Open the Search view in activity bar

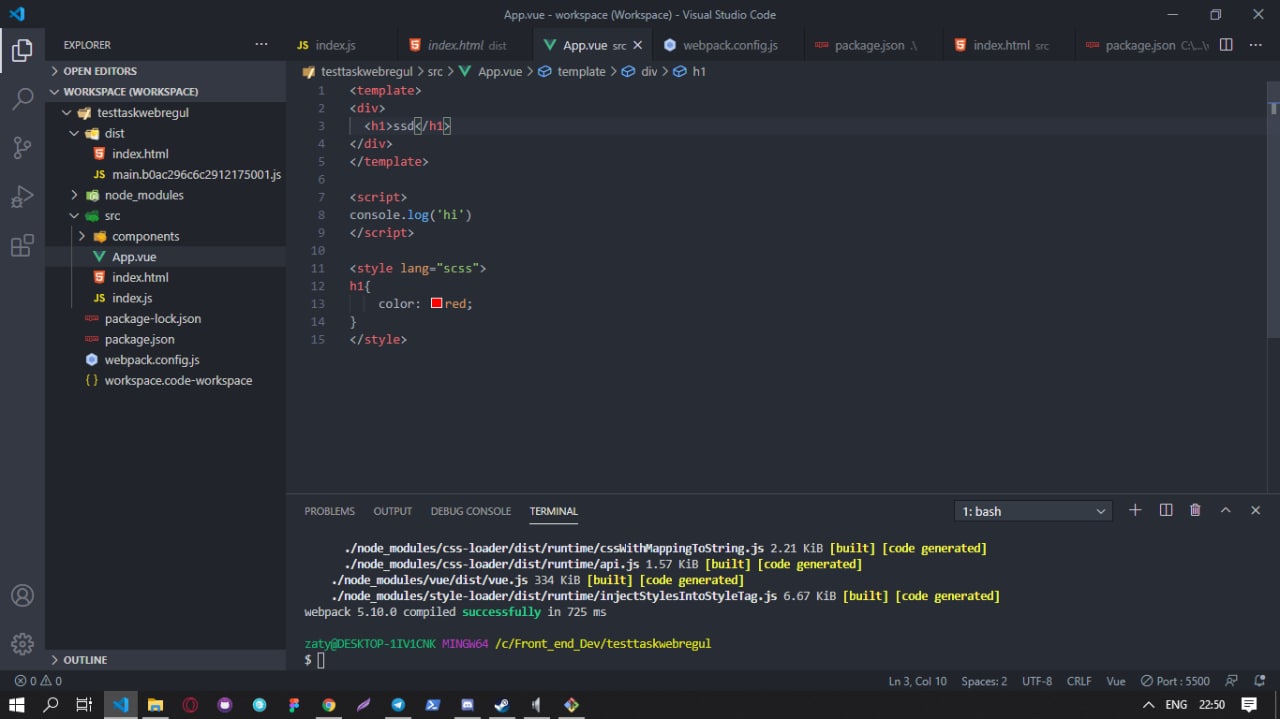coord(22,98)
